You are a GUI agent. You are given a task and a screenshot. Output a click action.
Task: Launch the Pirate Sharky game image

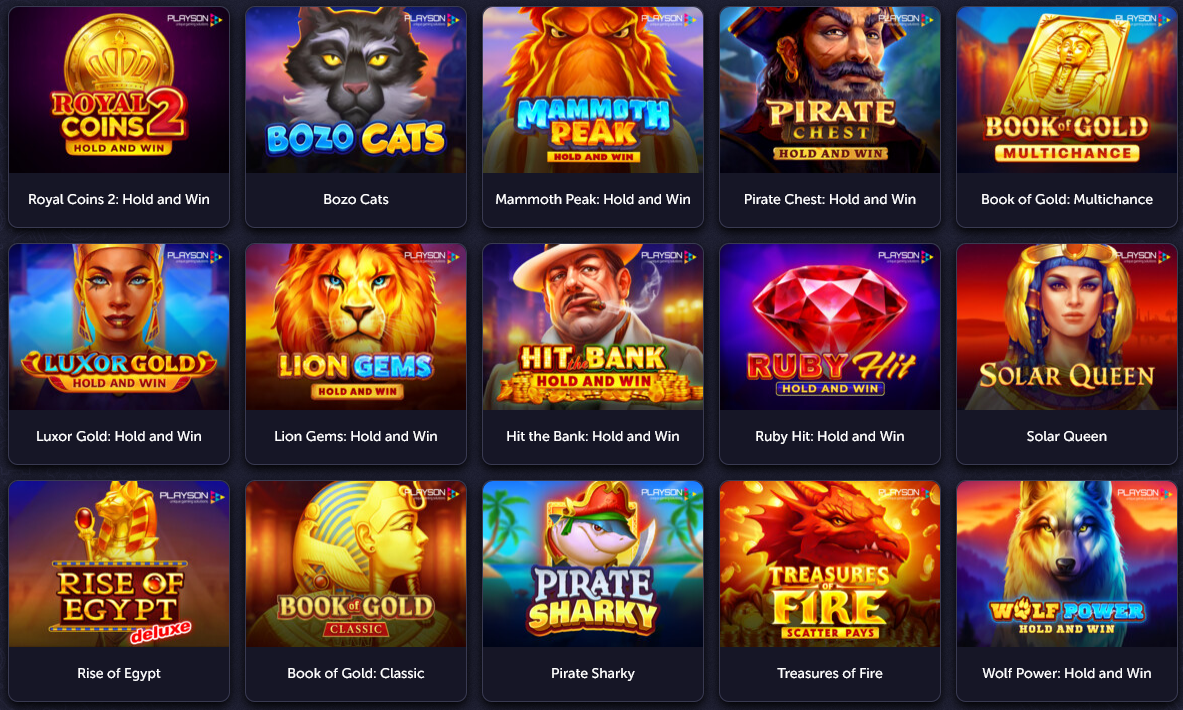tap(592, 564)
